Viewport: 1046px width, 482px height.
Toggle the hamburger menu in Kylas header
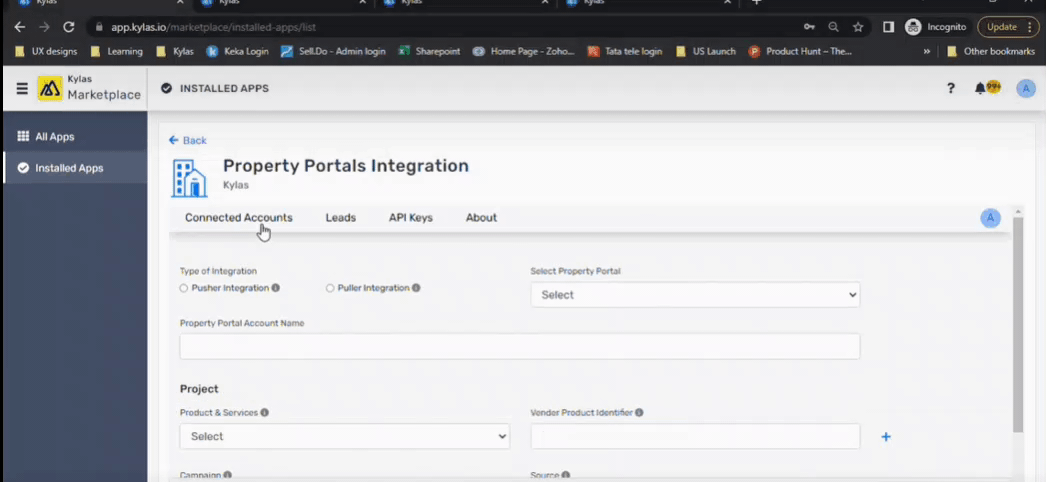[22, 88]
